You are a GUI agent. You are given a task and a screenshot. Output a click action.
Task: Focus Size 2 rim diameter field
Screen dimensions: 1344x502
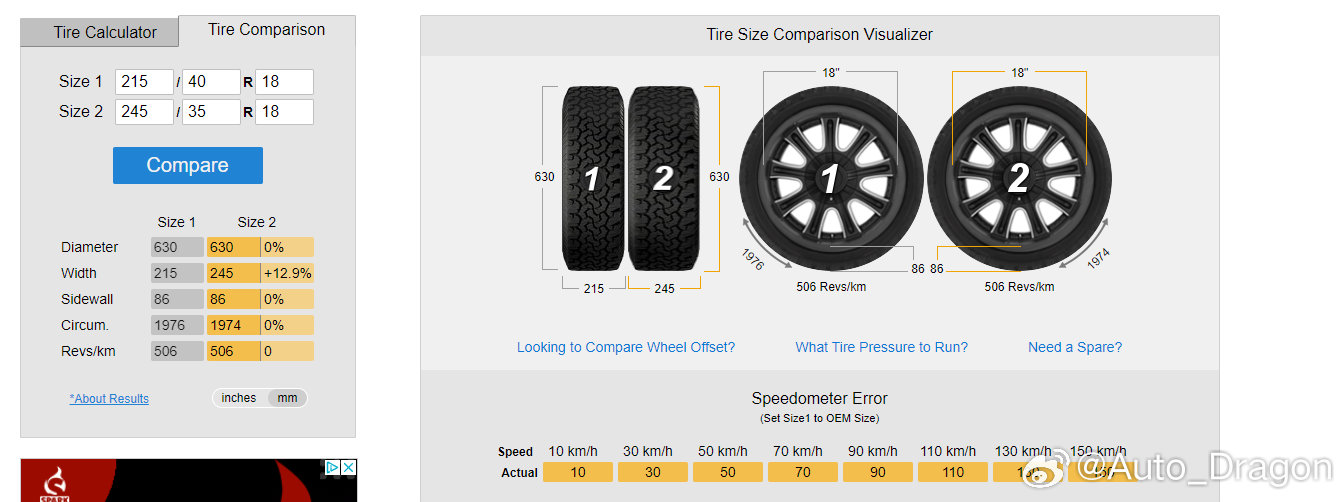[285, 112]
